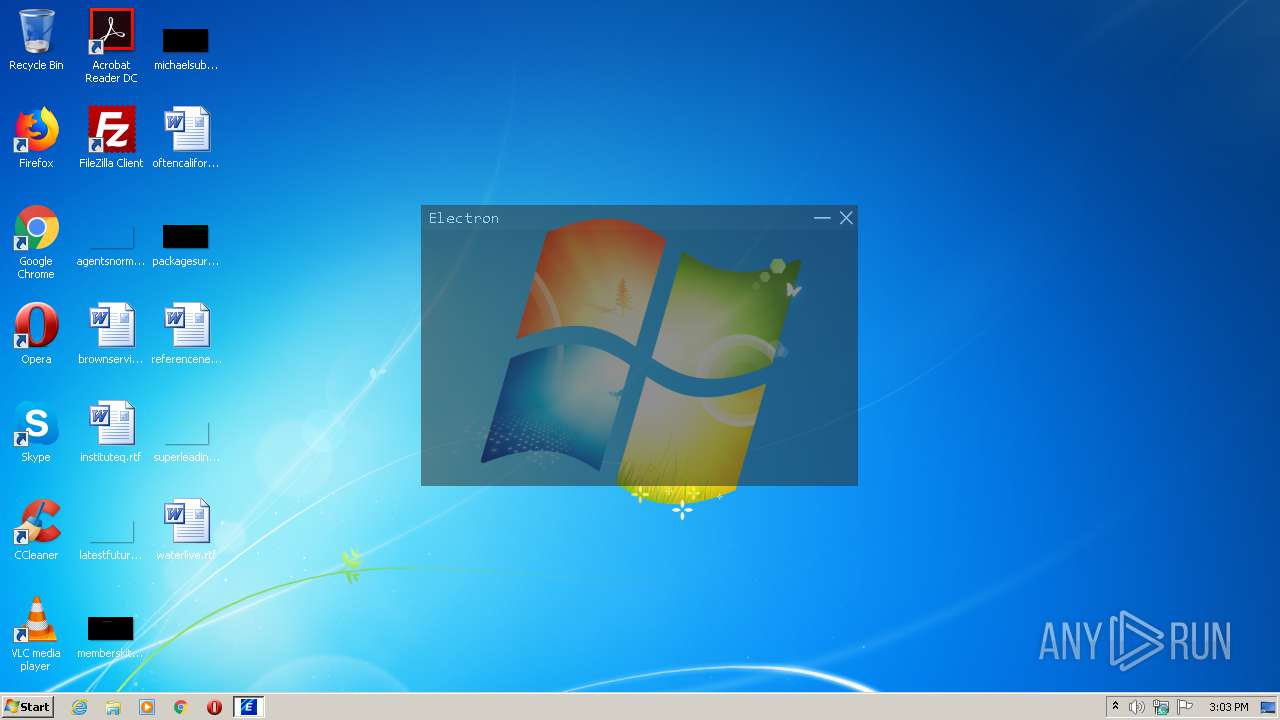Viewport: 1280px width, 720px height.
Task: Open CCleaner desktop shortcut
Action: coord(36,530)
